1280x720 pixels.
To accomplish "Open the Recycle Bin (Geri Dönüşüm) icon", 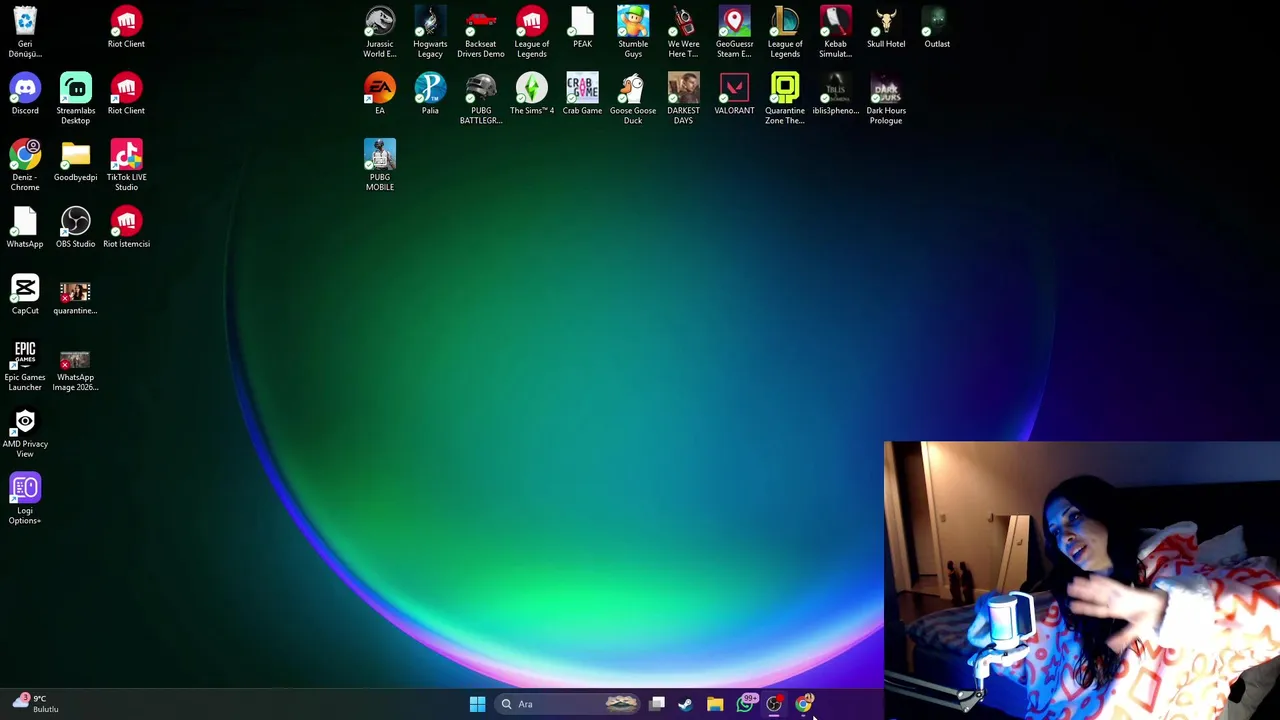I will click(x=25, y=32).
